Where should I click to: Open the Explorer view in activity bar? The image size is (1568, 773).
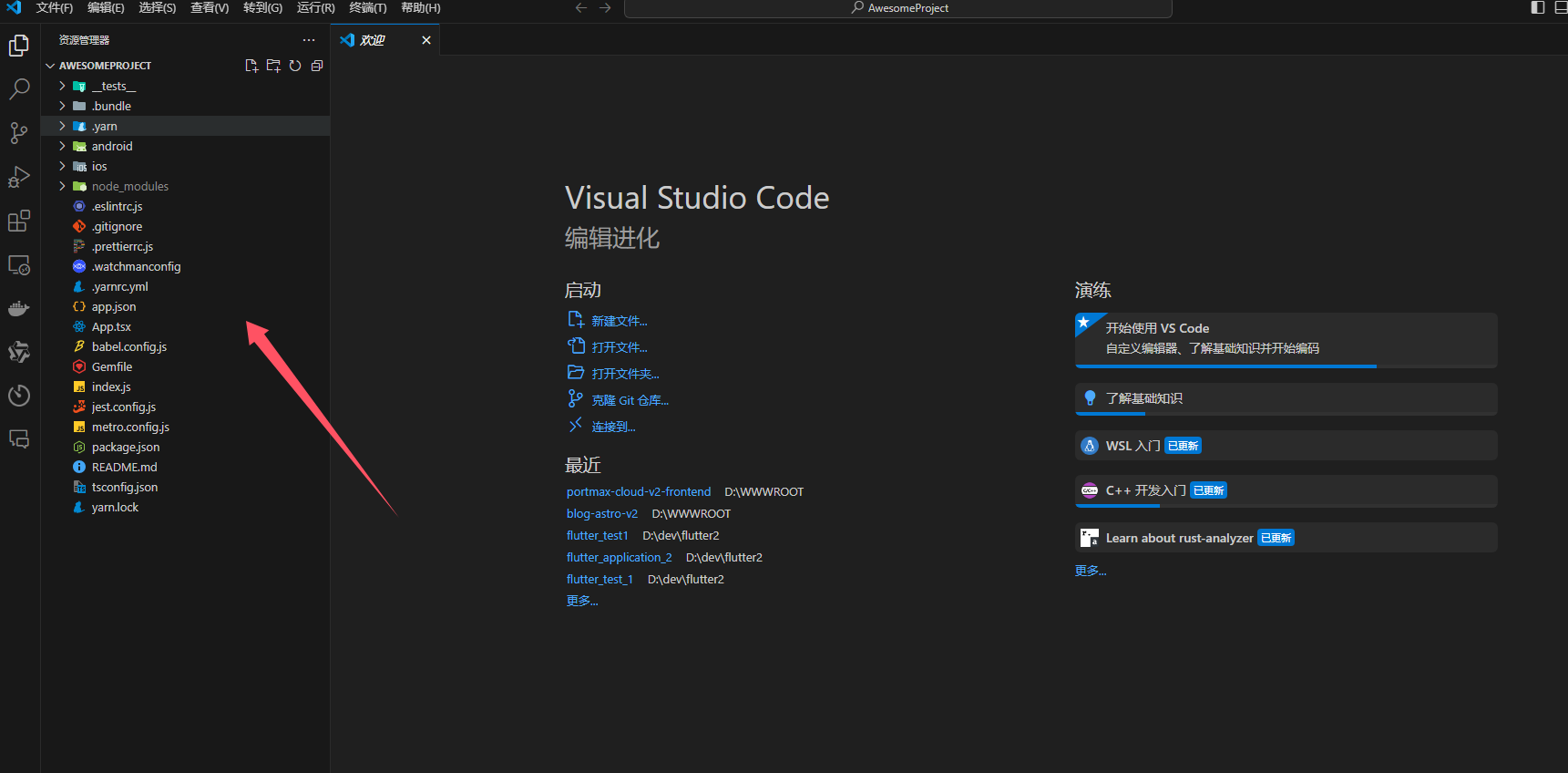pos(19,46)
